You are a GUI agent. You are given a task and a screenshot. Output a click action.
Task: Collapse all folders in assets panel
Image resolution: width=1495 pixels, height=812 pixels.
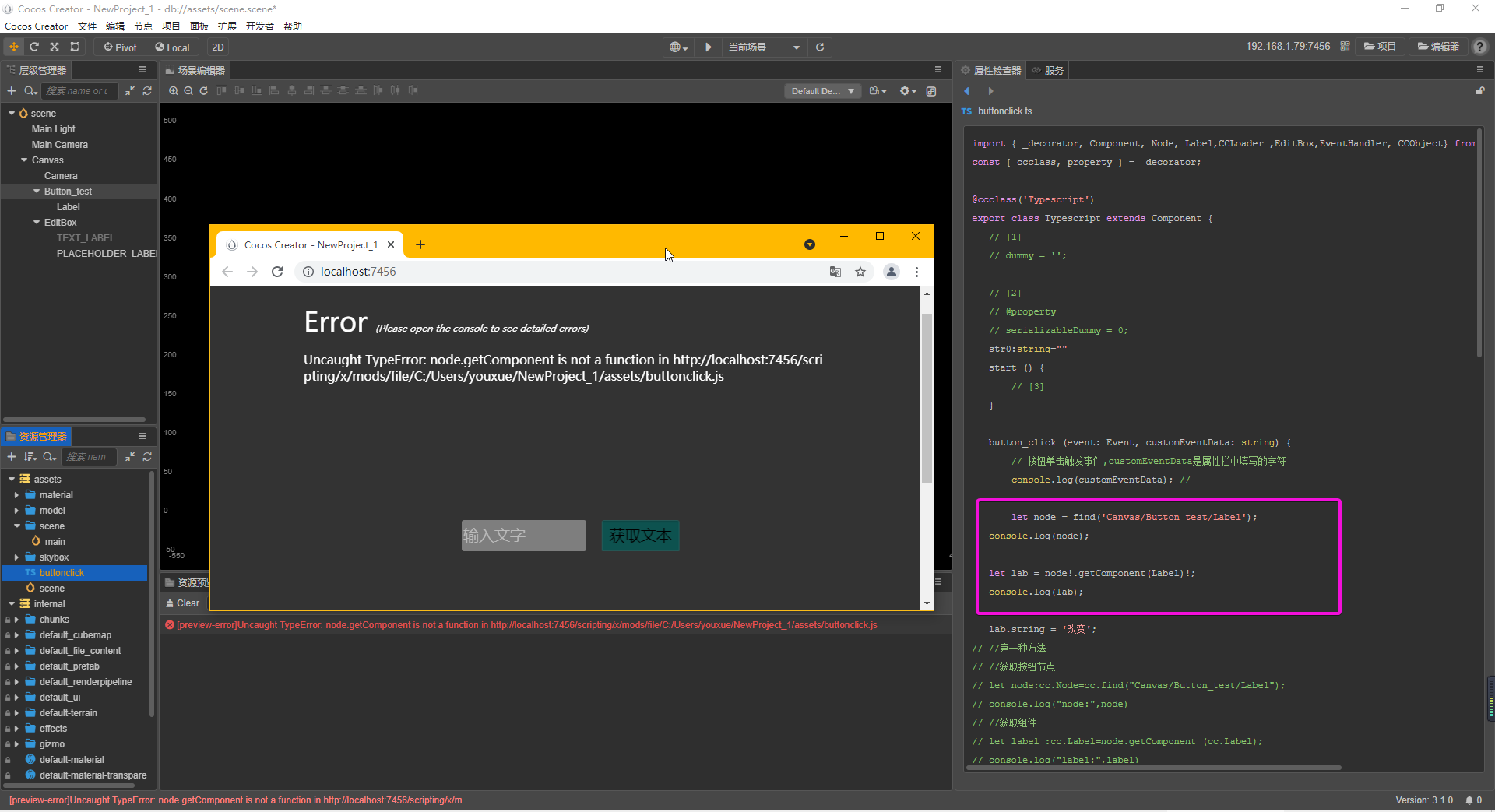[x=130, y=457]
